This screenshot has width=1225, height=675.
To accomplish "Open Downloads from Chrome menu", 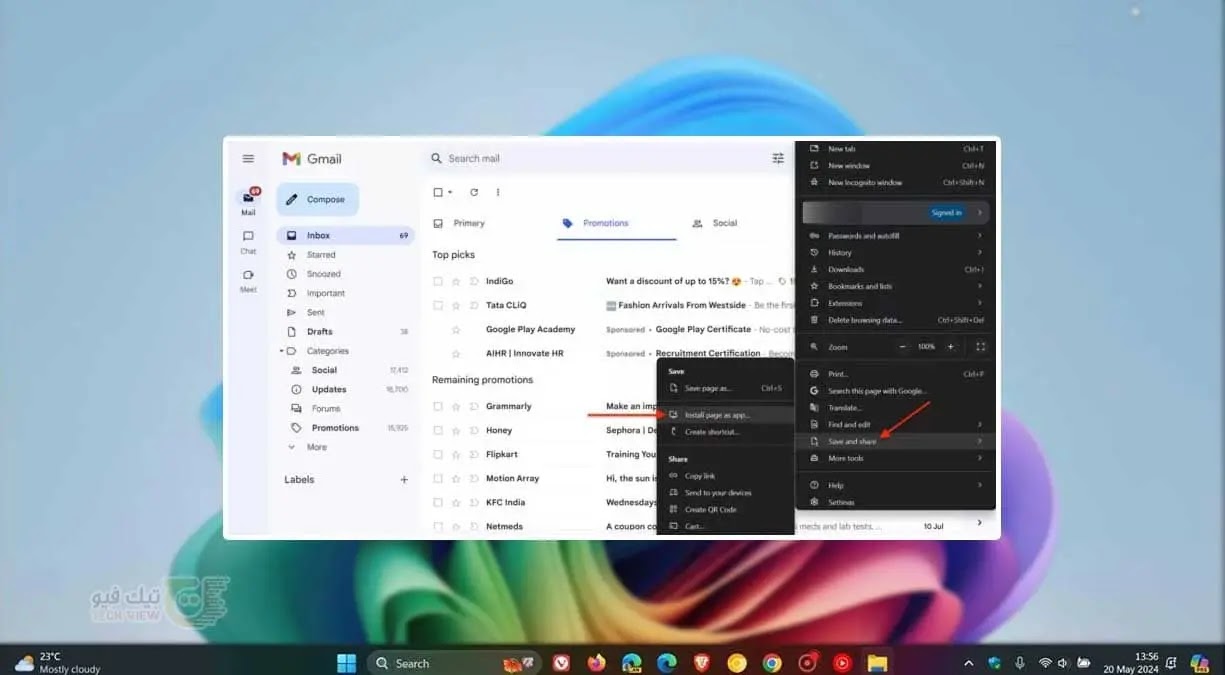I will click(x=896, y=269).
